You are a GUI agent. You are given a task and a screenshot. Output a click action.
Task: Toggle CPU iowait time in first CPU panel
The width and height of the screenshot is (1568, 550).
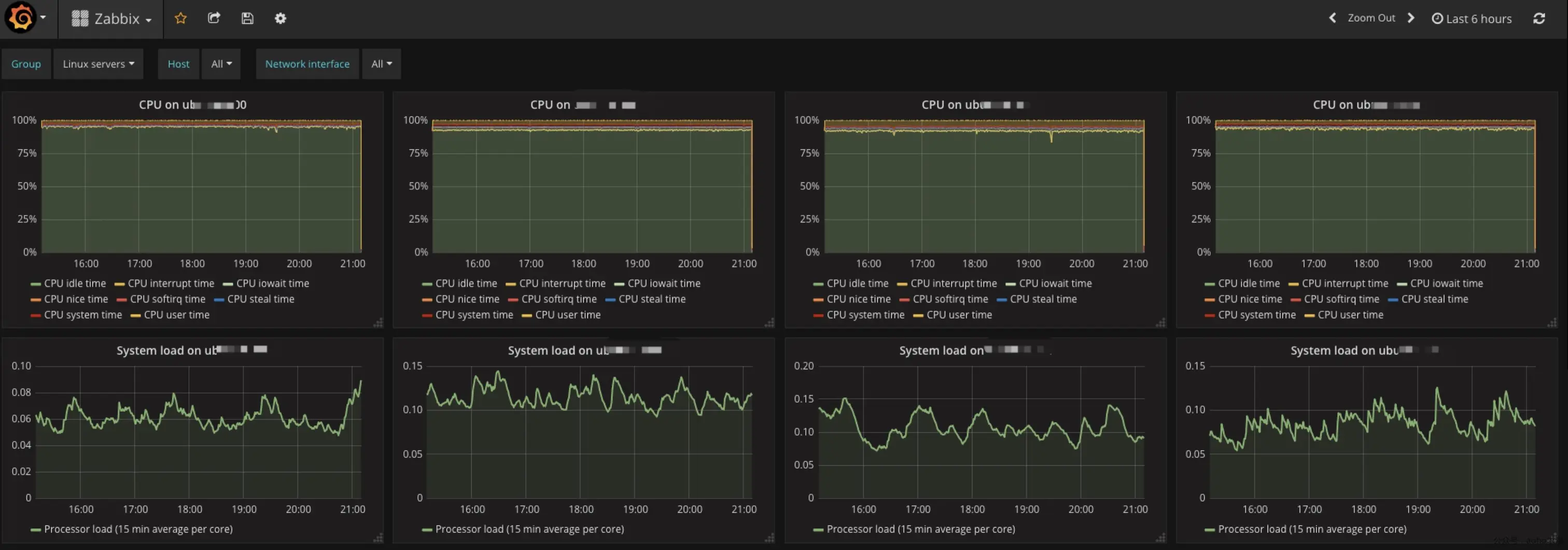pos(273,283)
